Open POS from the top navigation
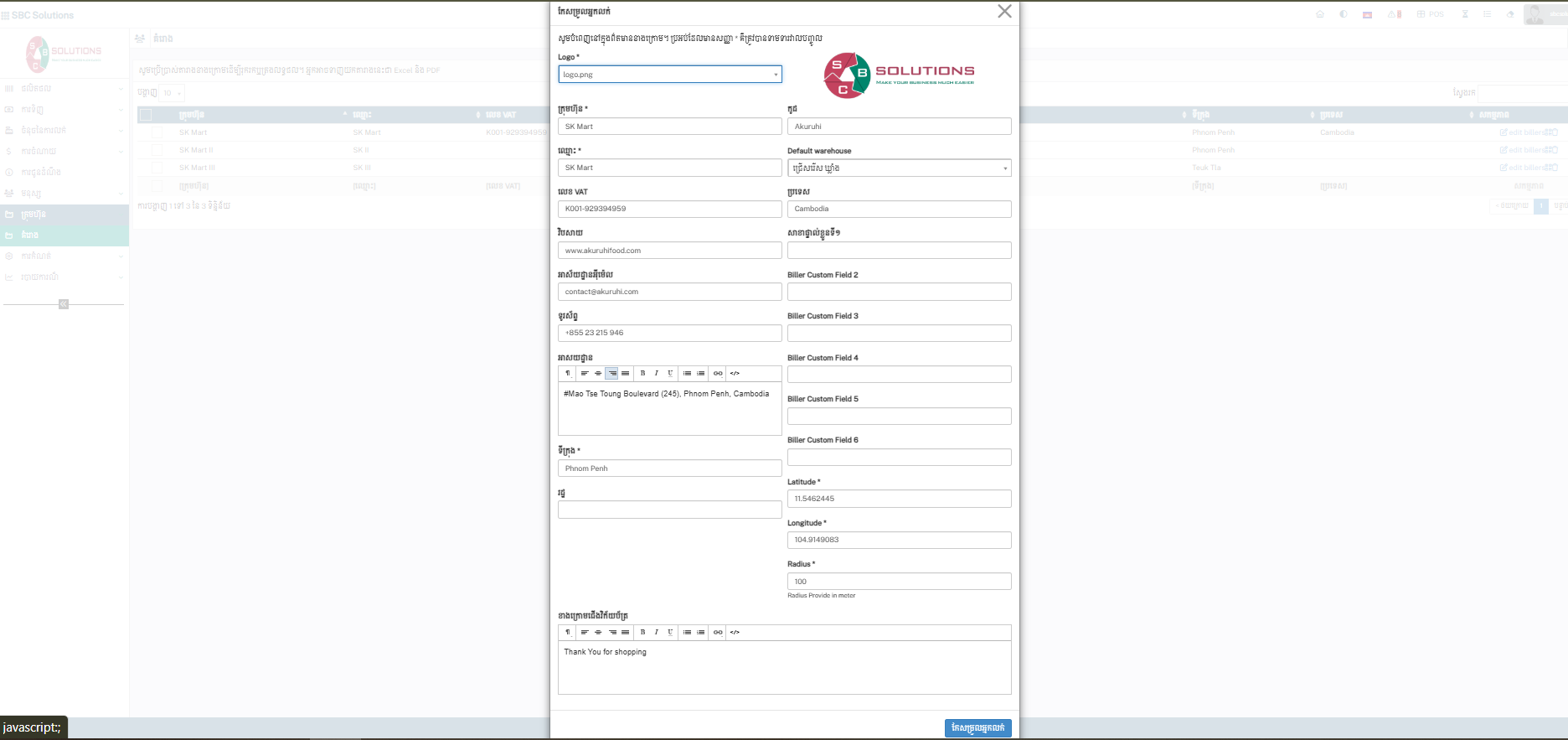 (1431, 14)
